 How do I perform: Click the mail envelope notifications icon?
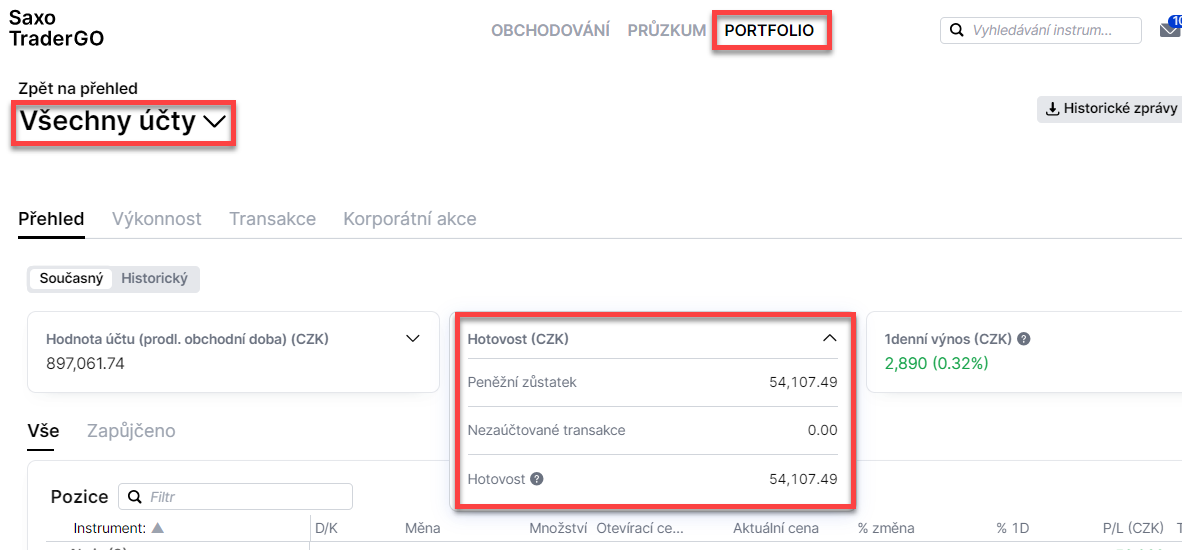point(1168,30)
